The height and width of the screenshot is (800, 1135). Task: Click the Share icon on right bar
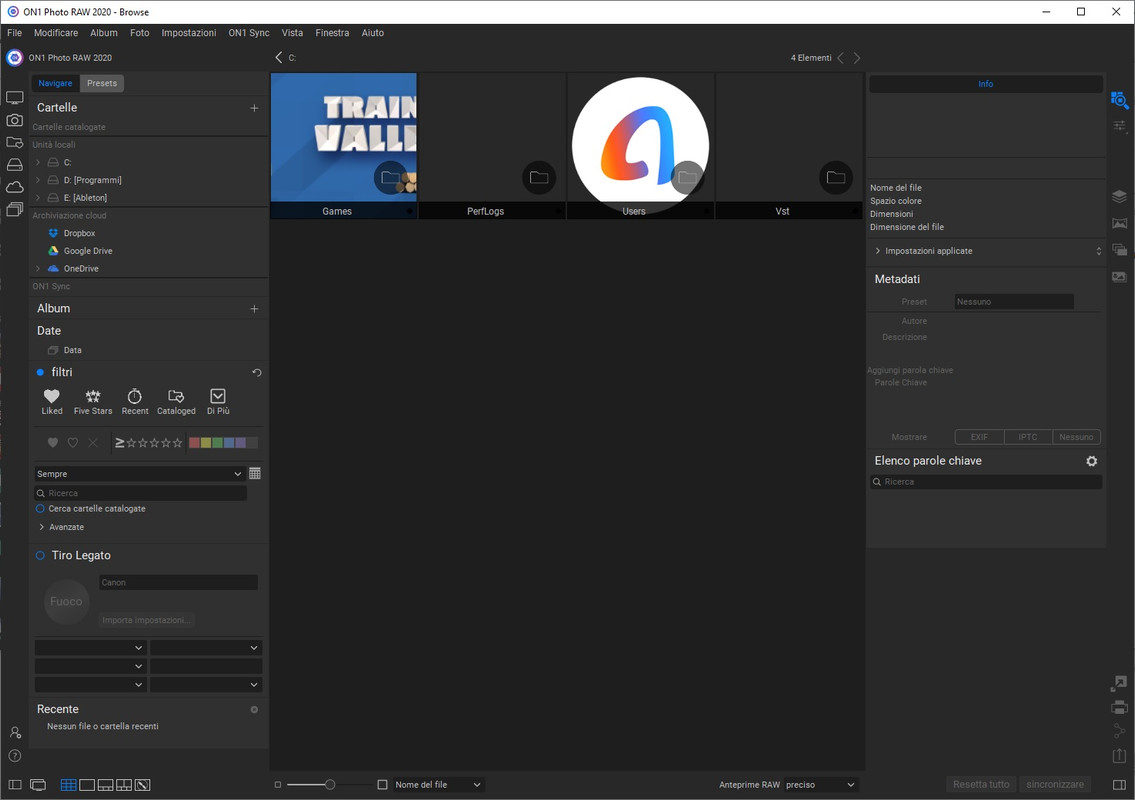[x=1119, y=731]
